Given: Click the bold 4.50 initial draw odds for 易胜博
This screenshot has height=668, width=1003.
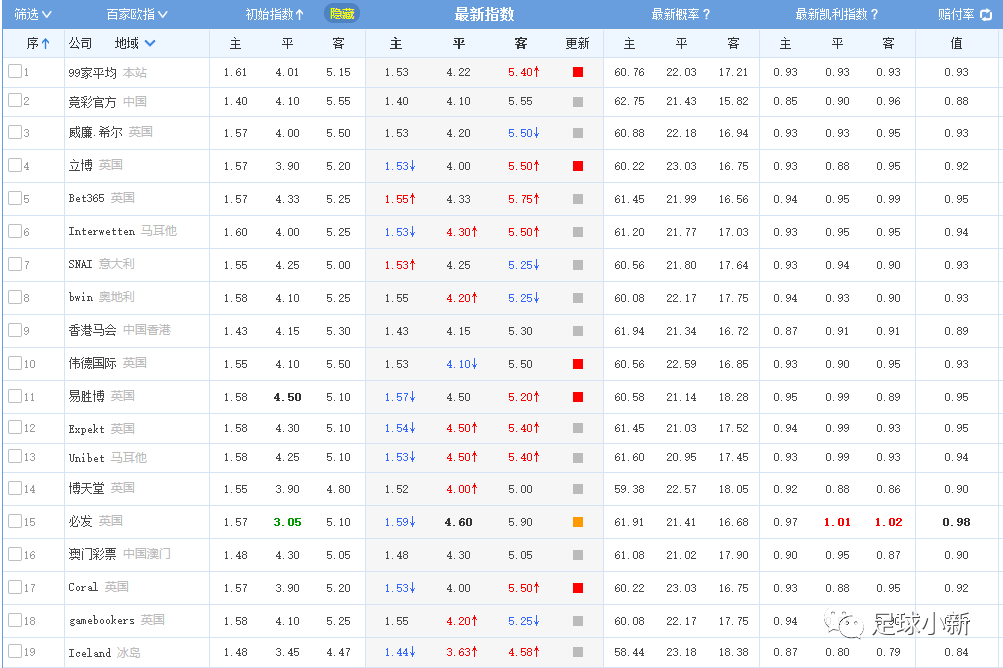Looking at the screenshot, I should pyautogui.click(x=287, y=397).
